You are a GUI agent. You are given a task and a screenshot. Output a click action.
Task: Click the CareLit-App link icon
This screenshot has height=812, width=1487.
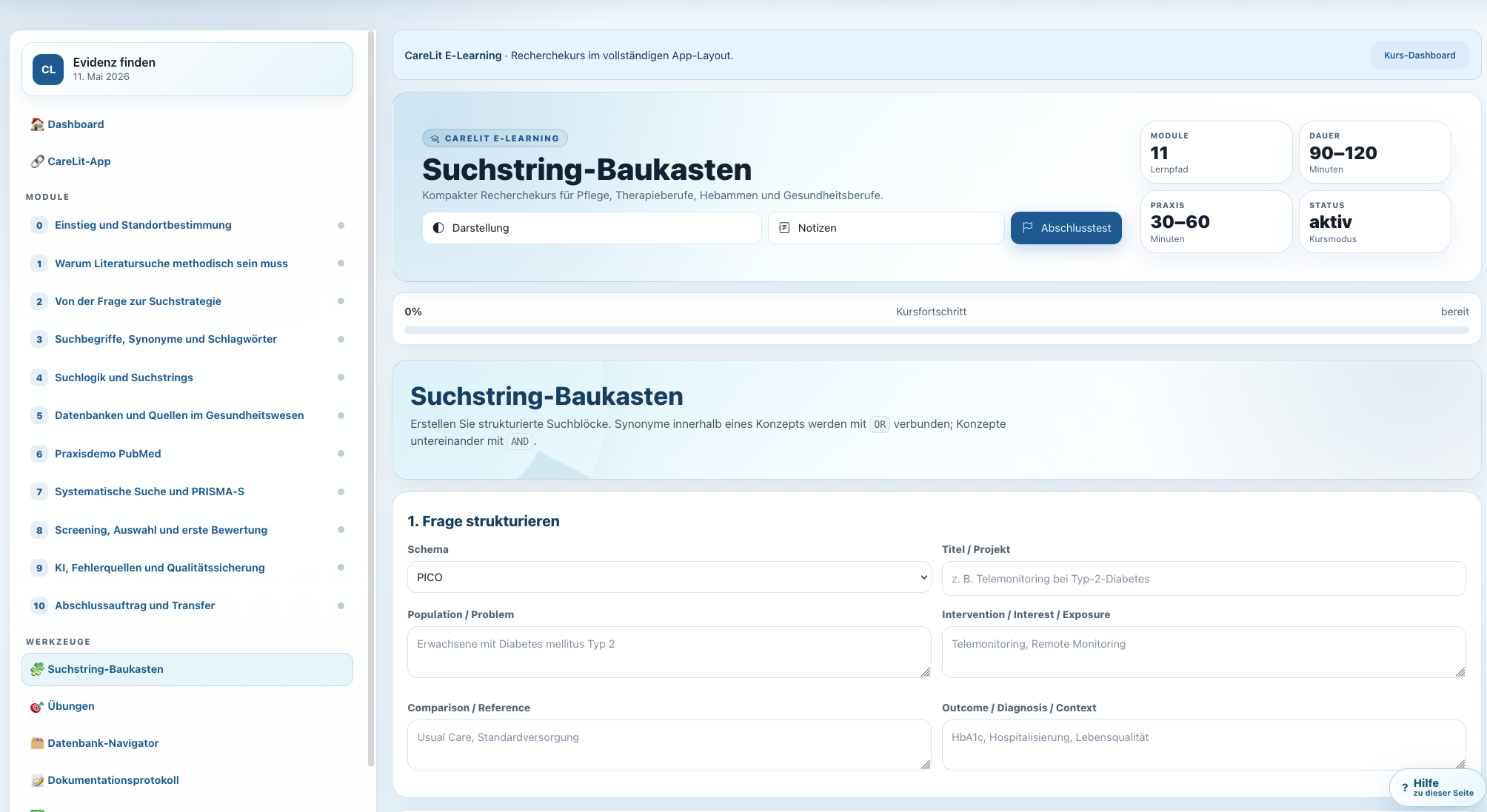tap(37, 161)
